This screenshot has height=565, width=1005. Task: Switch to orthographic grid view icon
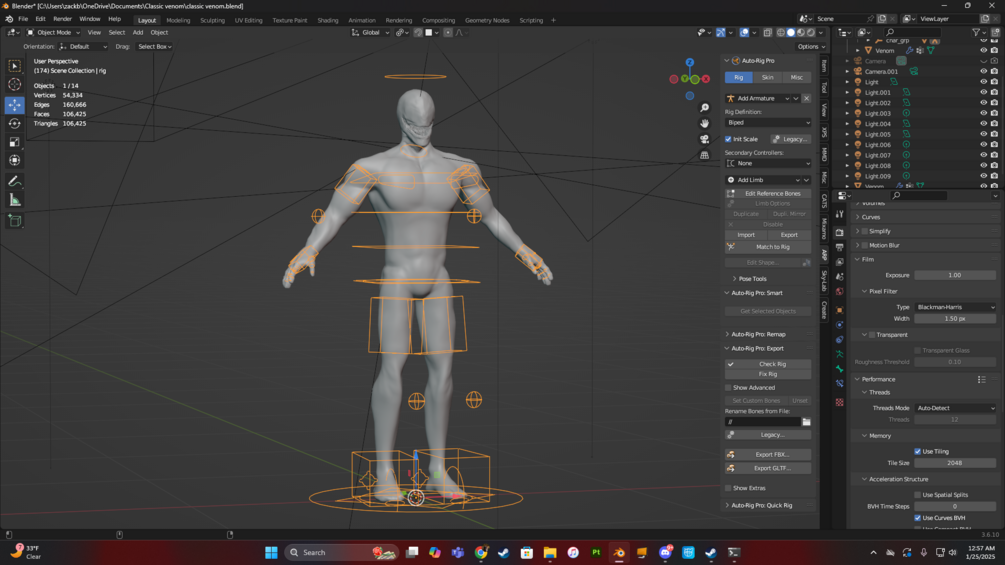point(704,155)
